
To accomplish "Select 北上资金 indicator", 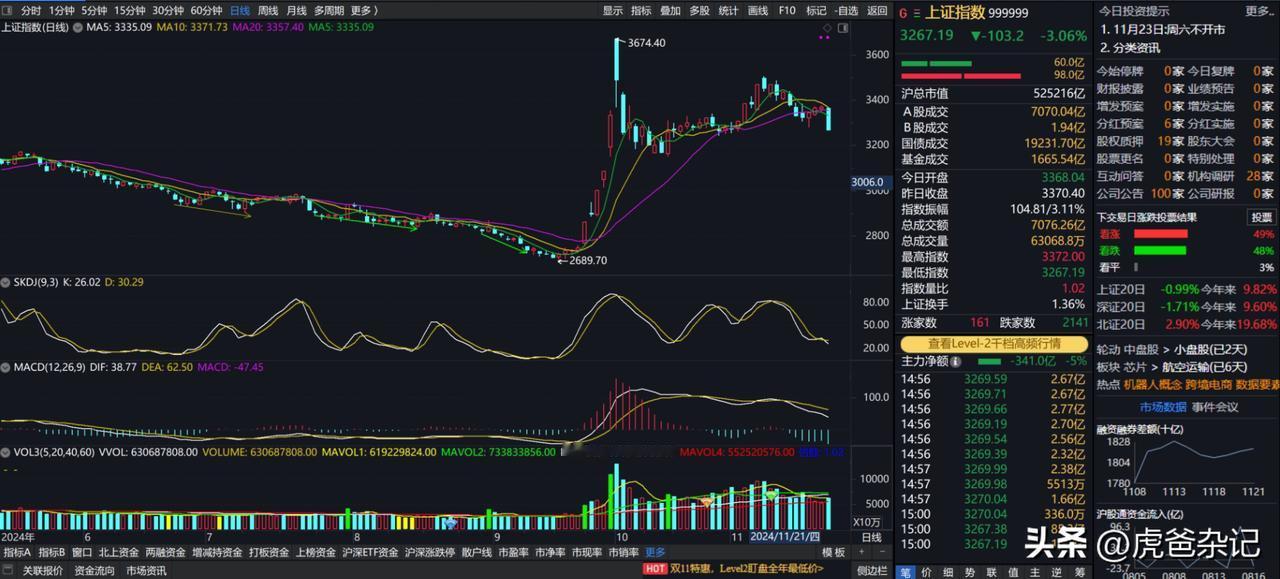I will [119, 552].
